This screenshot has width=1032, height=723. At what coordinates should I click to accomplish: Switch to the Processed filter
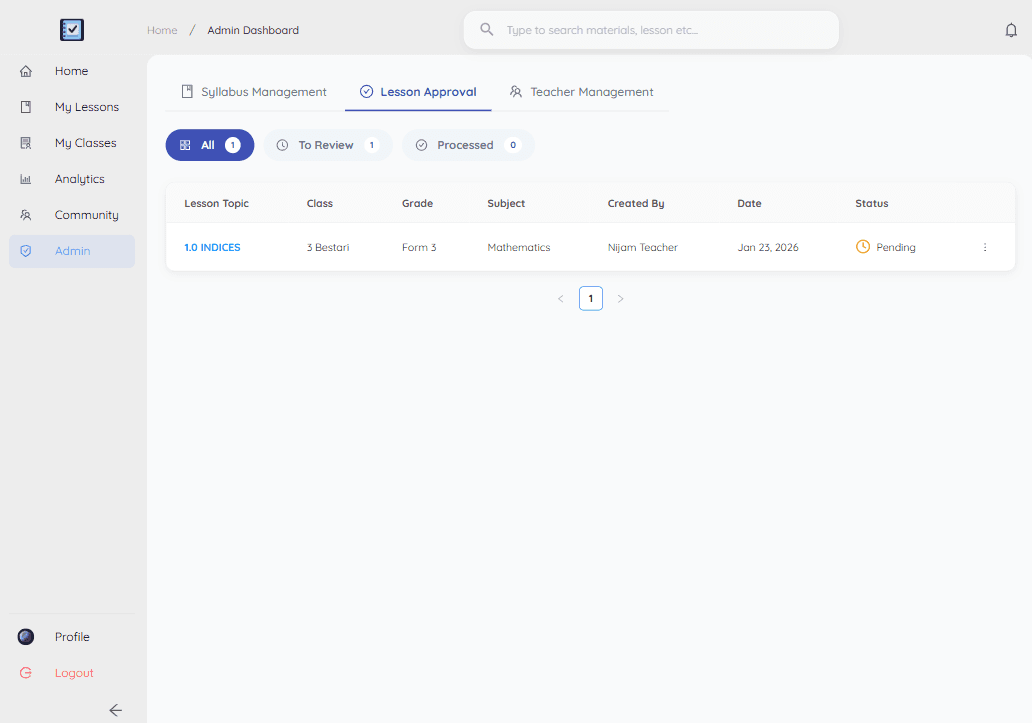[x=468, y=145]
